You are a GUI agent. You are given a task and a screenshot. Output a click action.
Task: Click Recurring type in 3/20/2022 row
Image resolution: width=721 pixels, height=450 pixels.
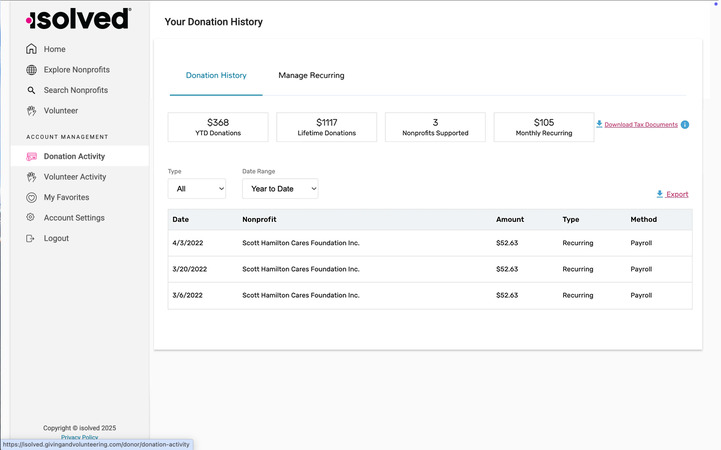click(x=578, y=269)
